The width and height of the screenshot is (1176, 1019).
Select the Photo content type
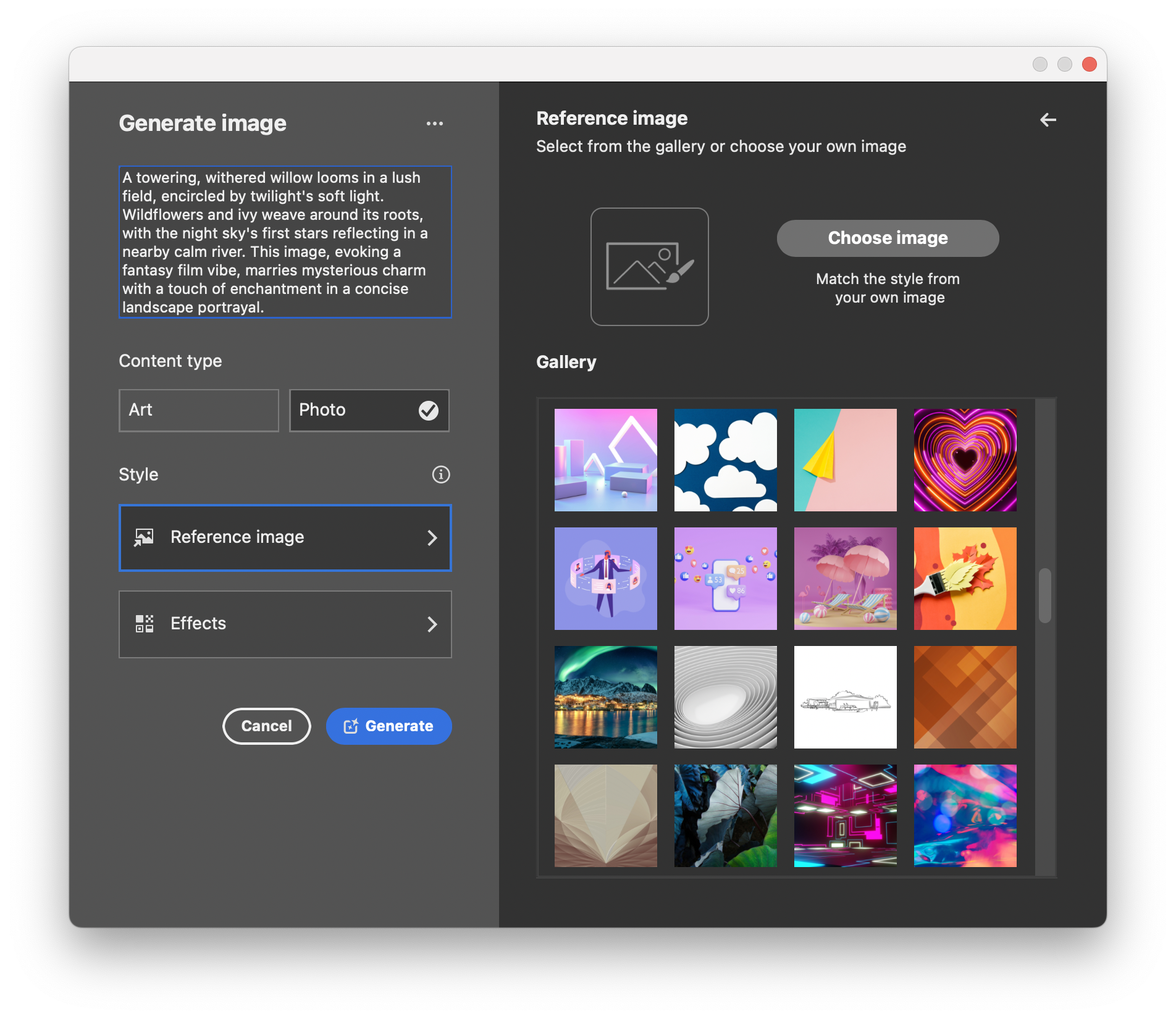click(369, 410)
